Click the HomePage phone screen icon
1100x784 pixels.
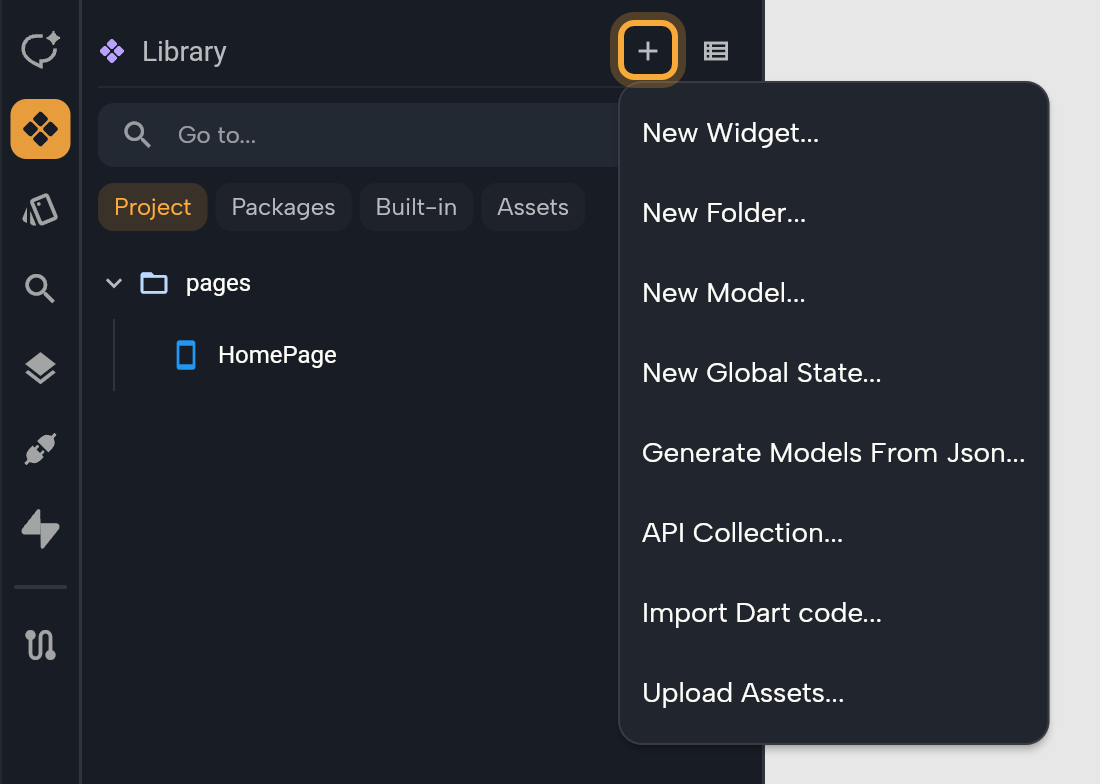coord(186,355)
